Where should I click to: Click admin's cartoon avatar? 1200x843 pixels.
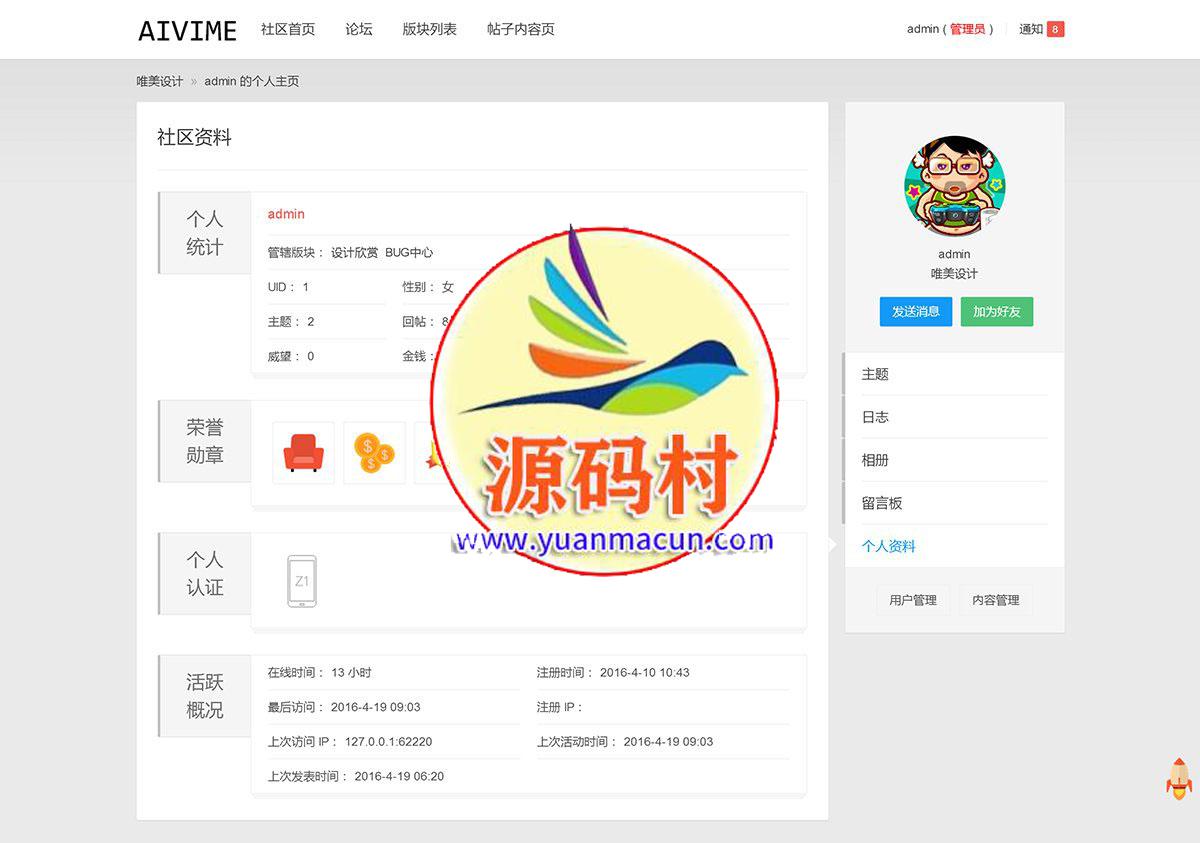coord(954,186)
